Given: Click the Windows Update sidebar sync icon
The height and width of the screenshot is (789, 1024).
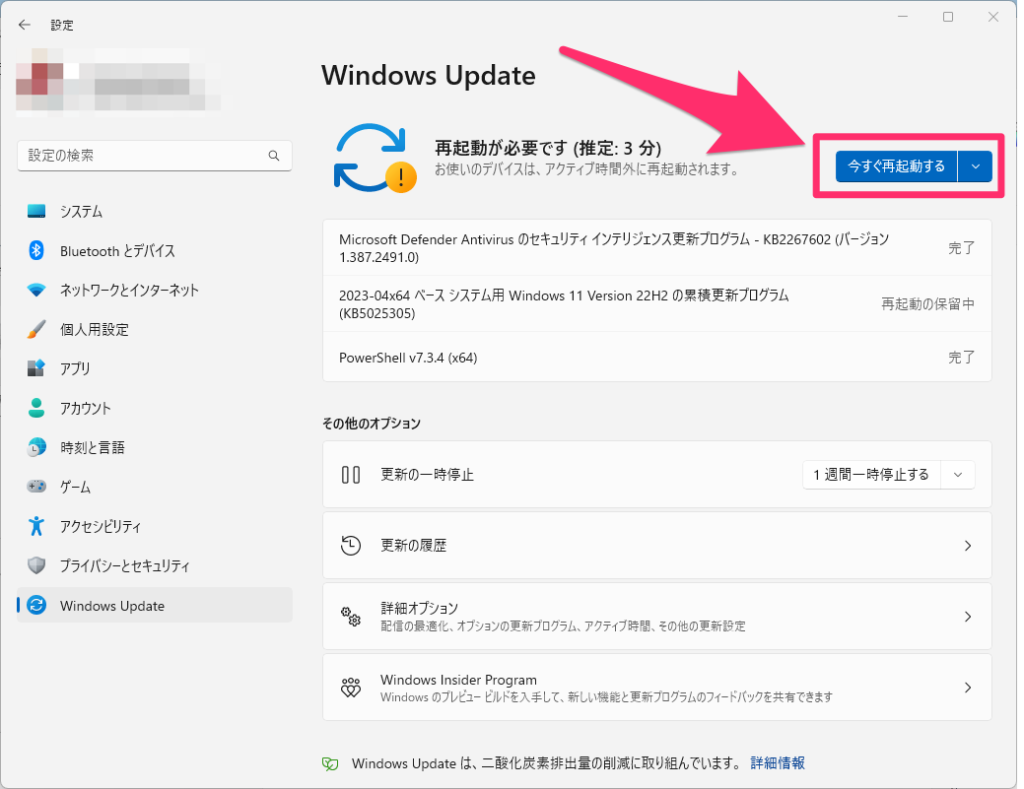Looking at the screenshot, I should click(x=37, y=605).
